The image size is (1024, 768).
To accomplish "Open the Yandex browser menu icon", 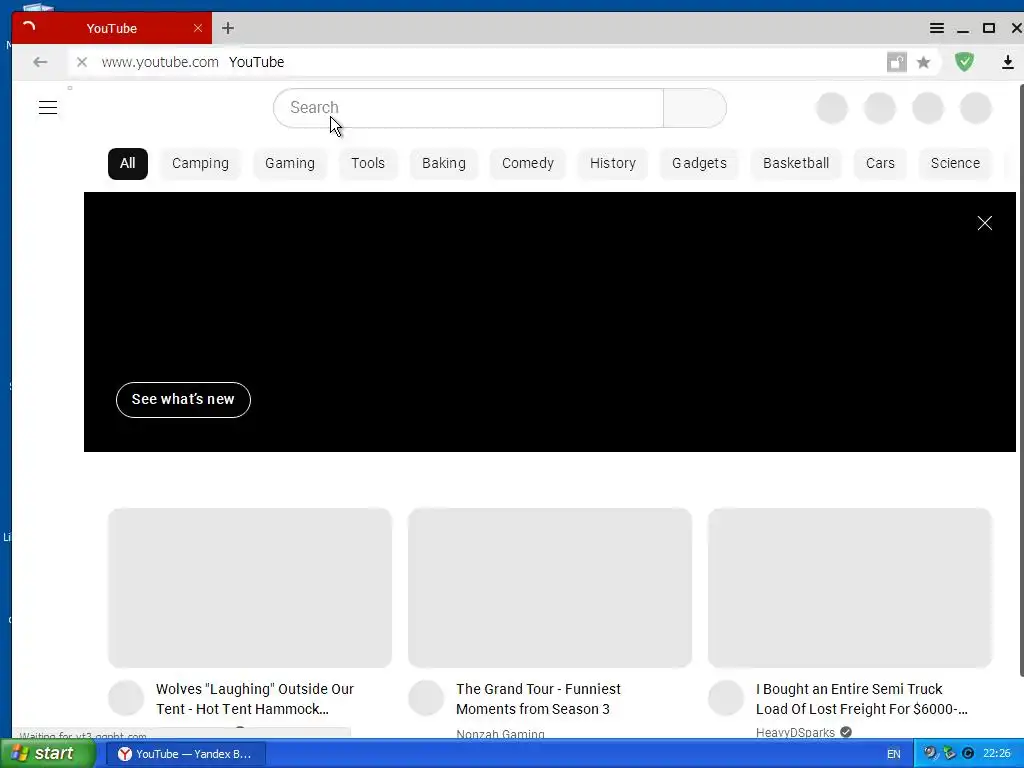I will tap(936, 28).
